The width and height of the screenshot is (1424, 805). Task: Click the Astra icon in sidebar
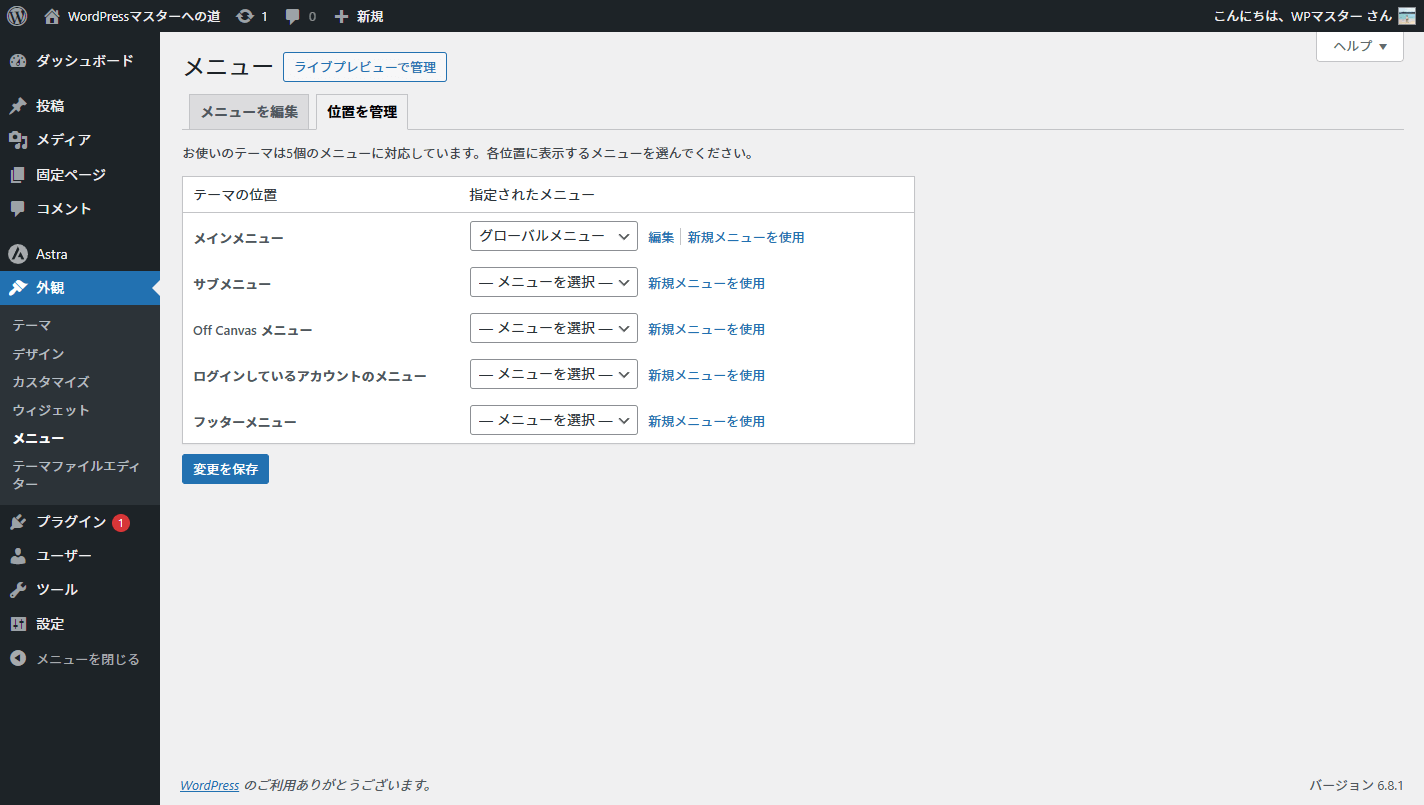(x=18, y=254)
